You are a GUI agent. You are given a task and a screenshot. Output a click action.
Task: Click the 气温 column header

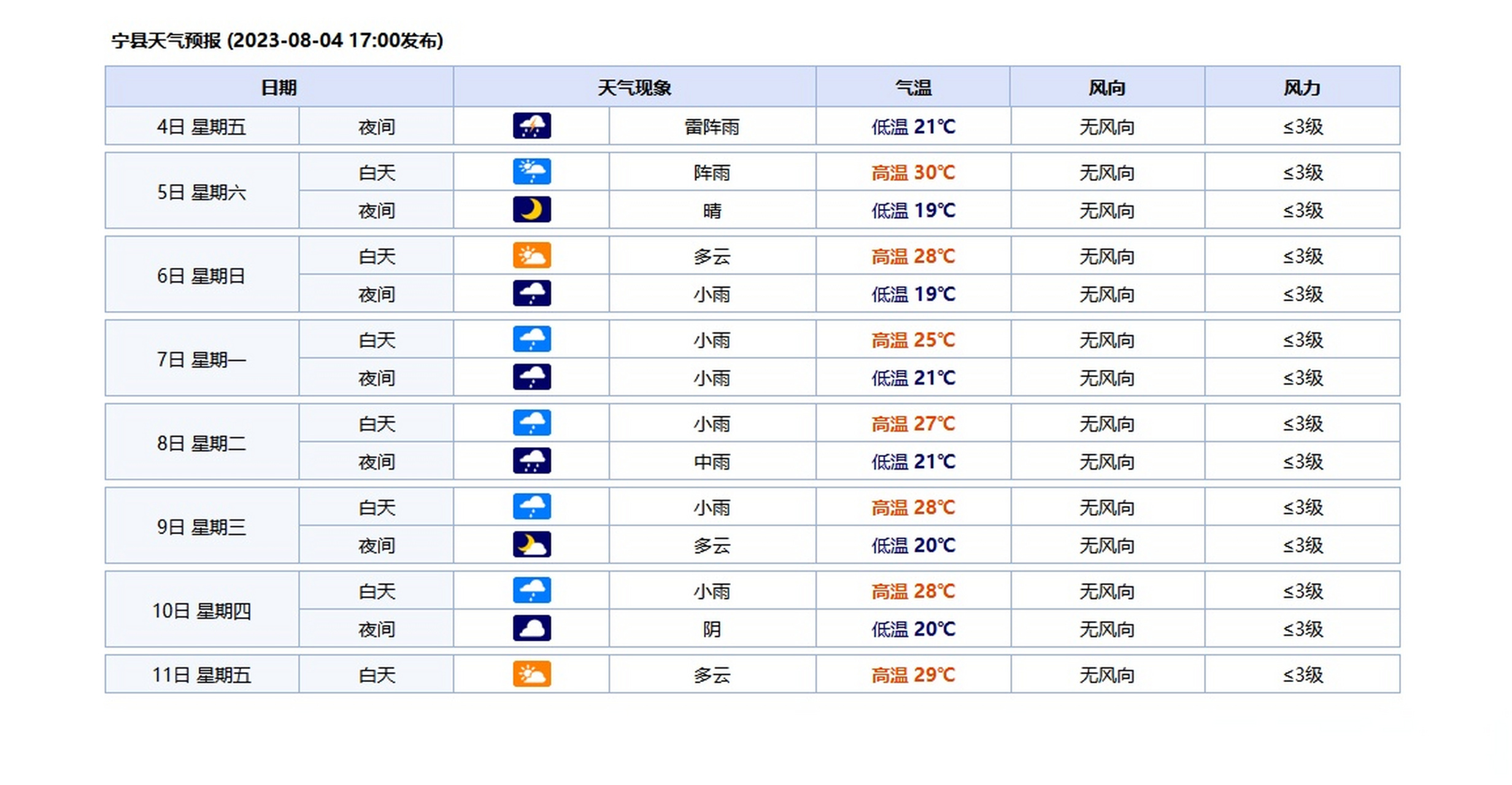(x=912, y=87)
